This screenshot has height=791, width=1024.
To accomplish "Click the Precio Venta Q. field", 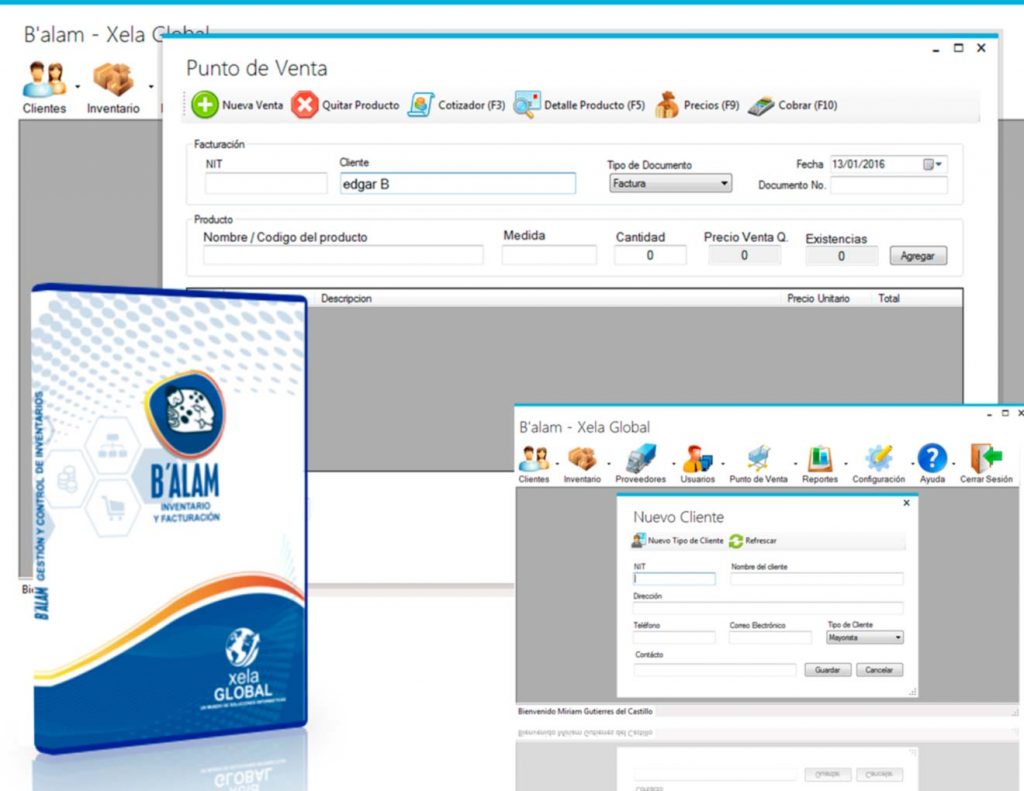I will click(x=744, y=255).
